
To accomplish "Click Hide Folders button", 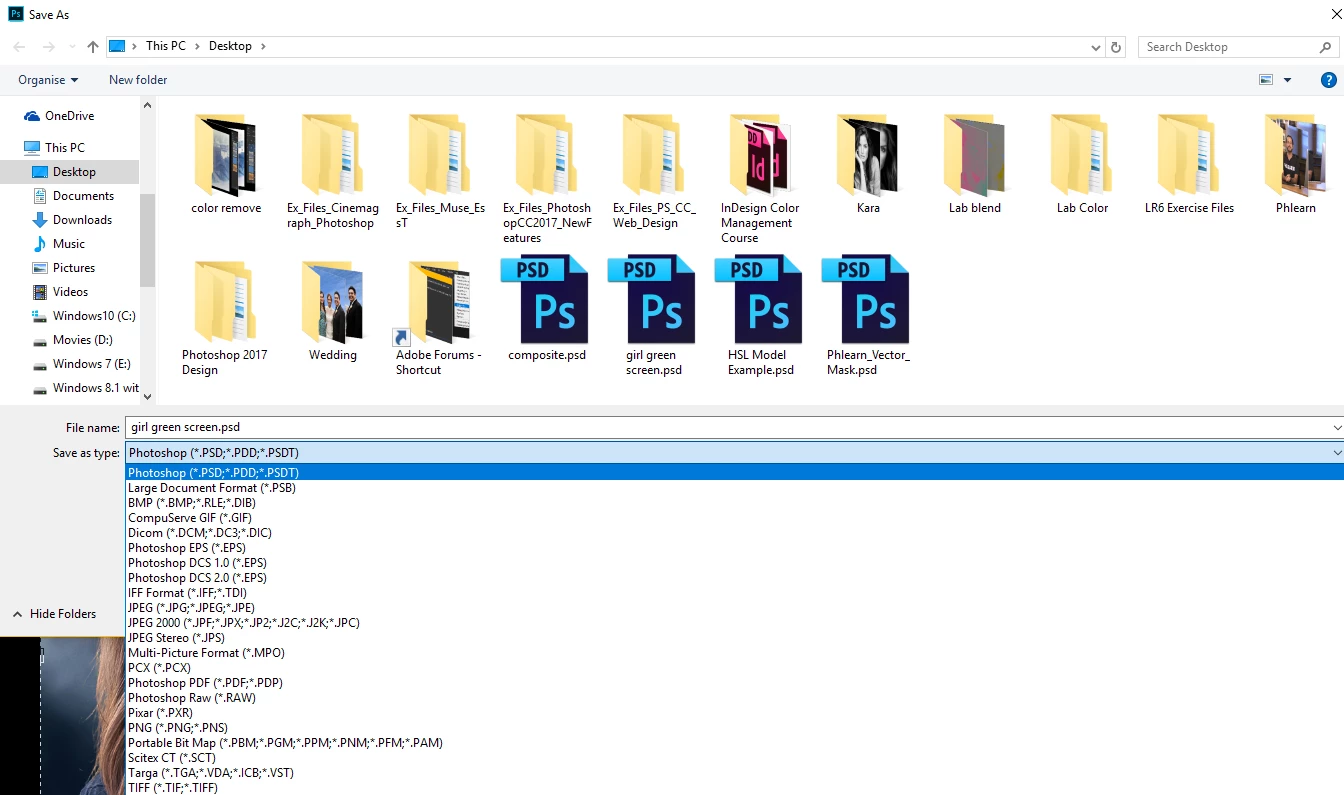I will 54,614.
